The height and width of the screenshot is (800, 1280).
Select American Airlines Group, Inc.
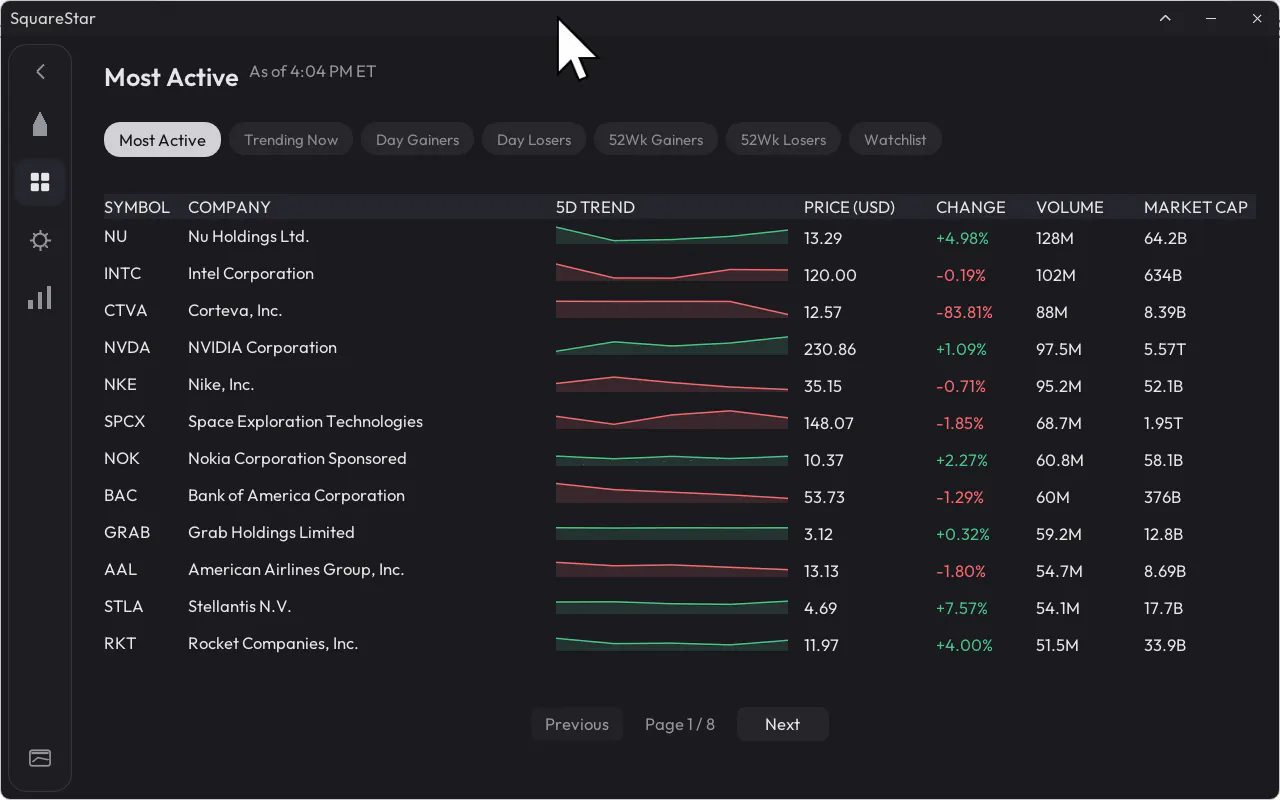[296, 569]
